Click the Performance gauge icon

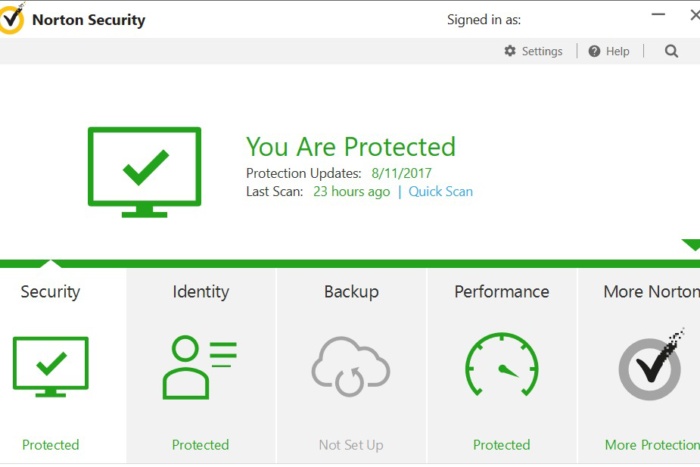point(502,364)
